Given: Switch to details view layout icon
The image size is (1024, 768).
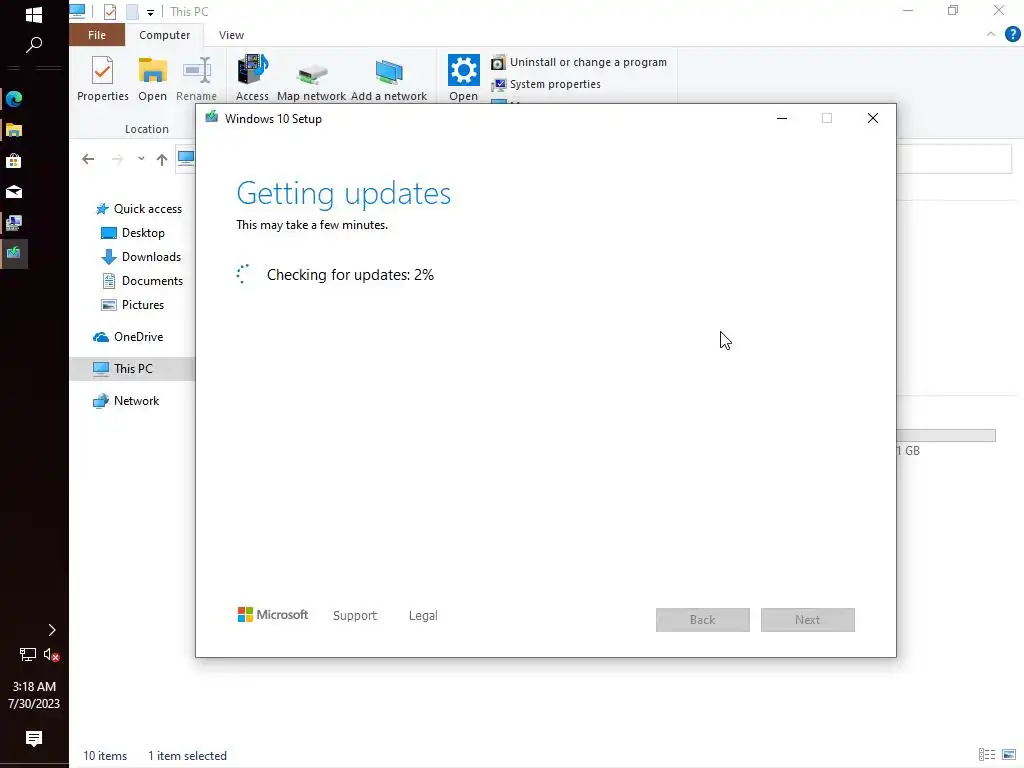Looking at the screenshot, I should pyautogui.click(x=987, y=755).
